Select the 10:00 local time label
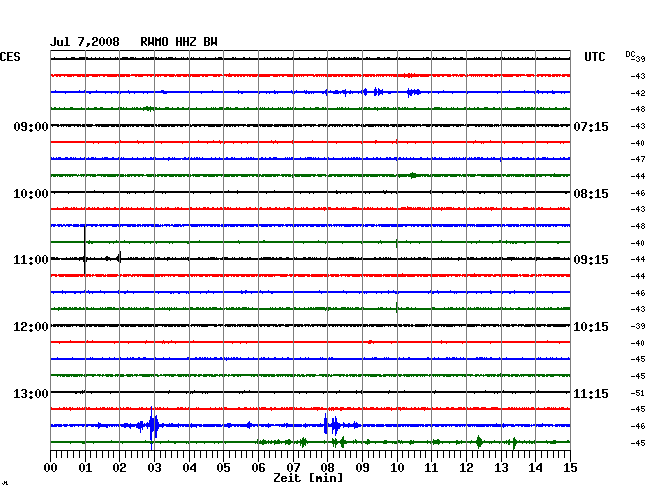Screen dimensions: 650x494 click(x=31, y=194)
